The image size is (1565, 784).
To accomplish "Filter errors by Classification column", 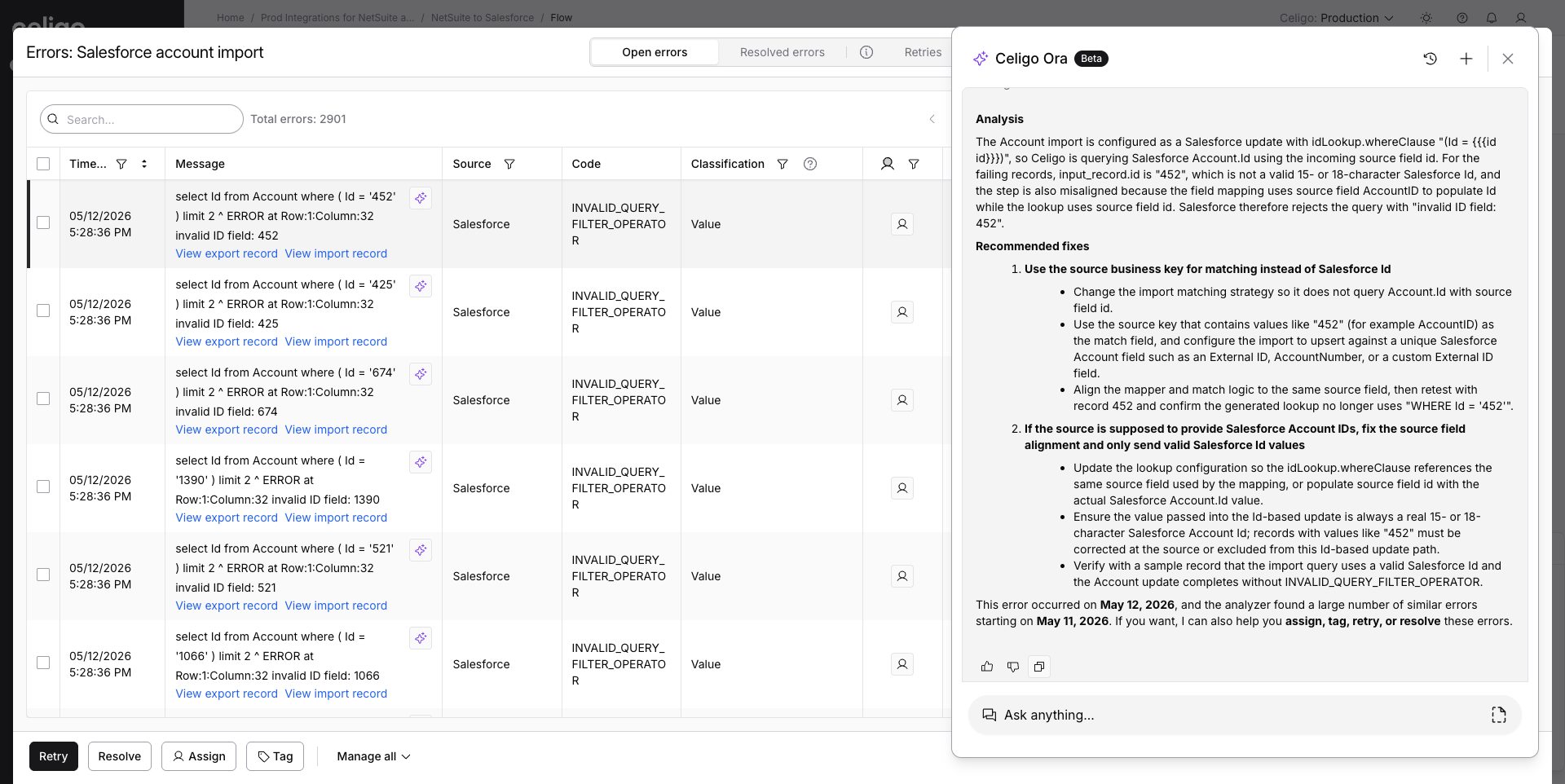I will pyautogui.click(x=782, y=164).
